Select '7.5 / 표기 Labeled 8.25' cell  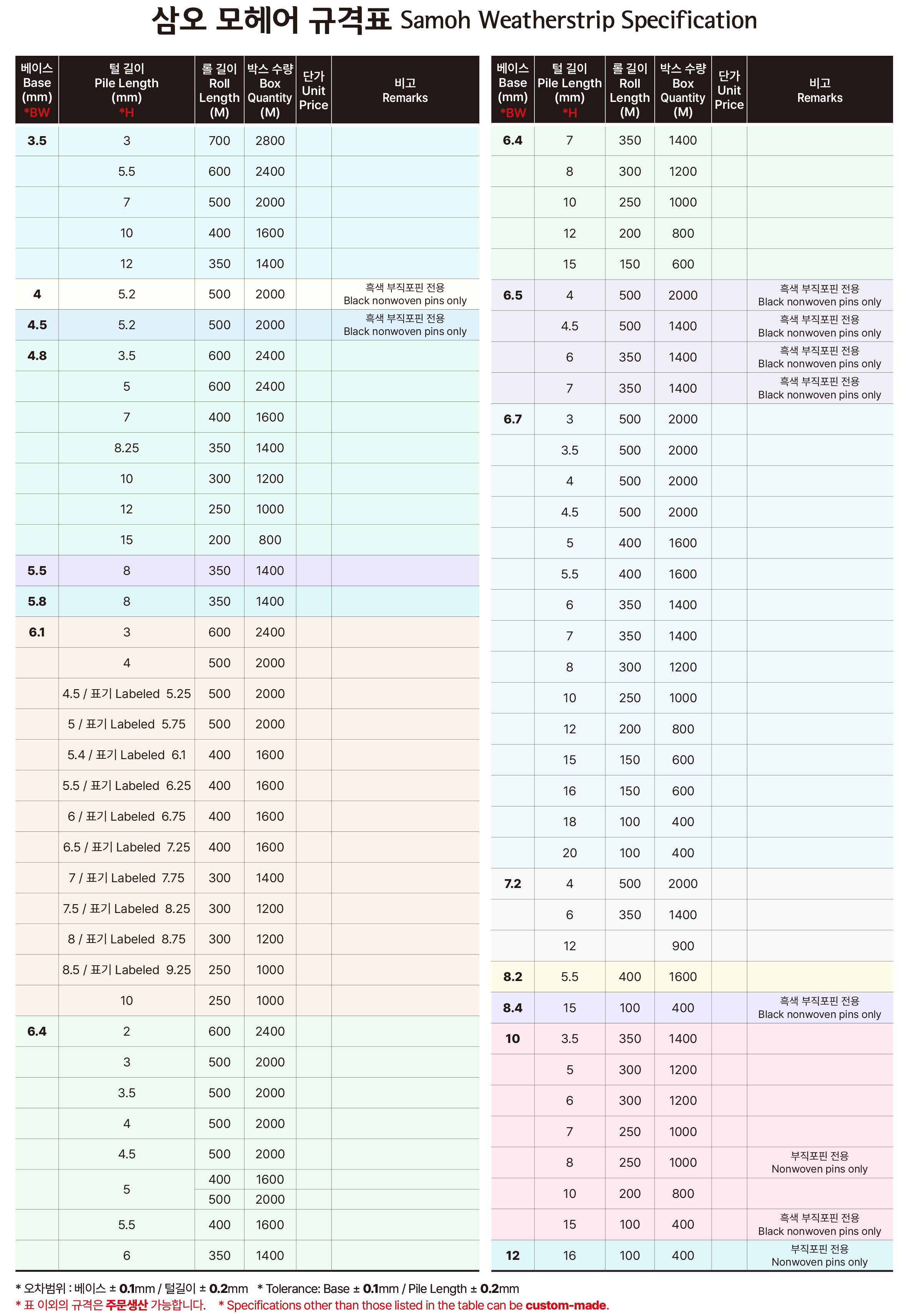(126, 909)
